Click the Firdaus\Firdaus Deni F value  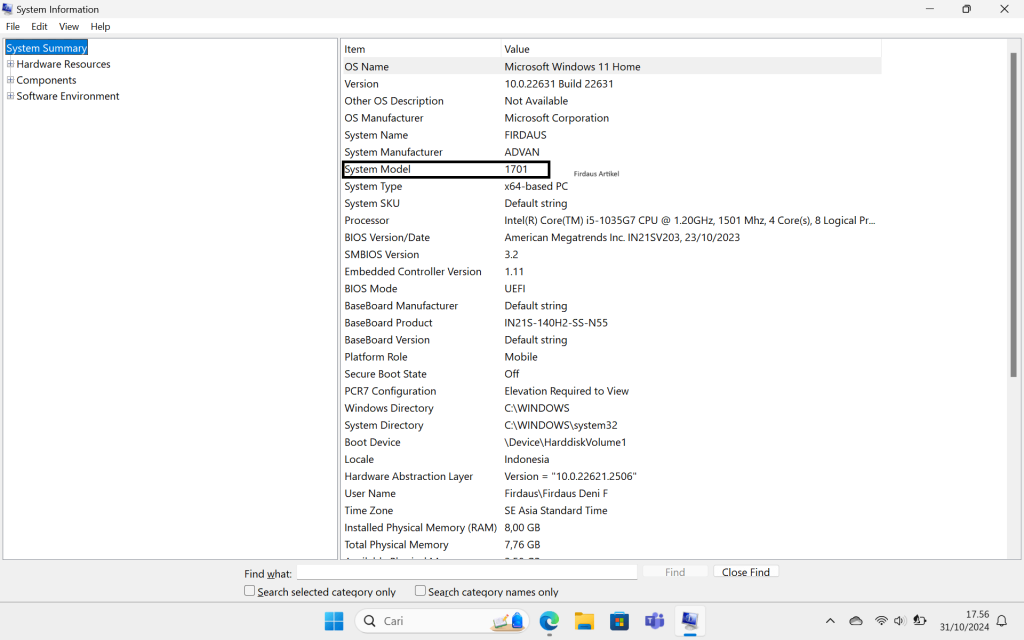(556, 493)
